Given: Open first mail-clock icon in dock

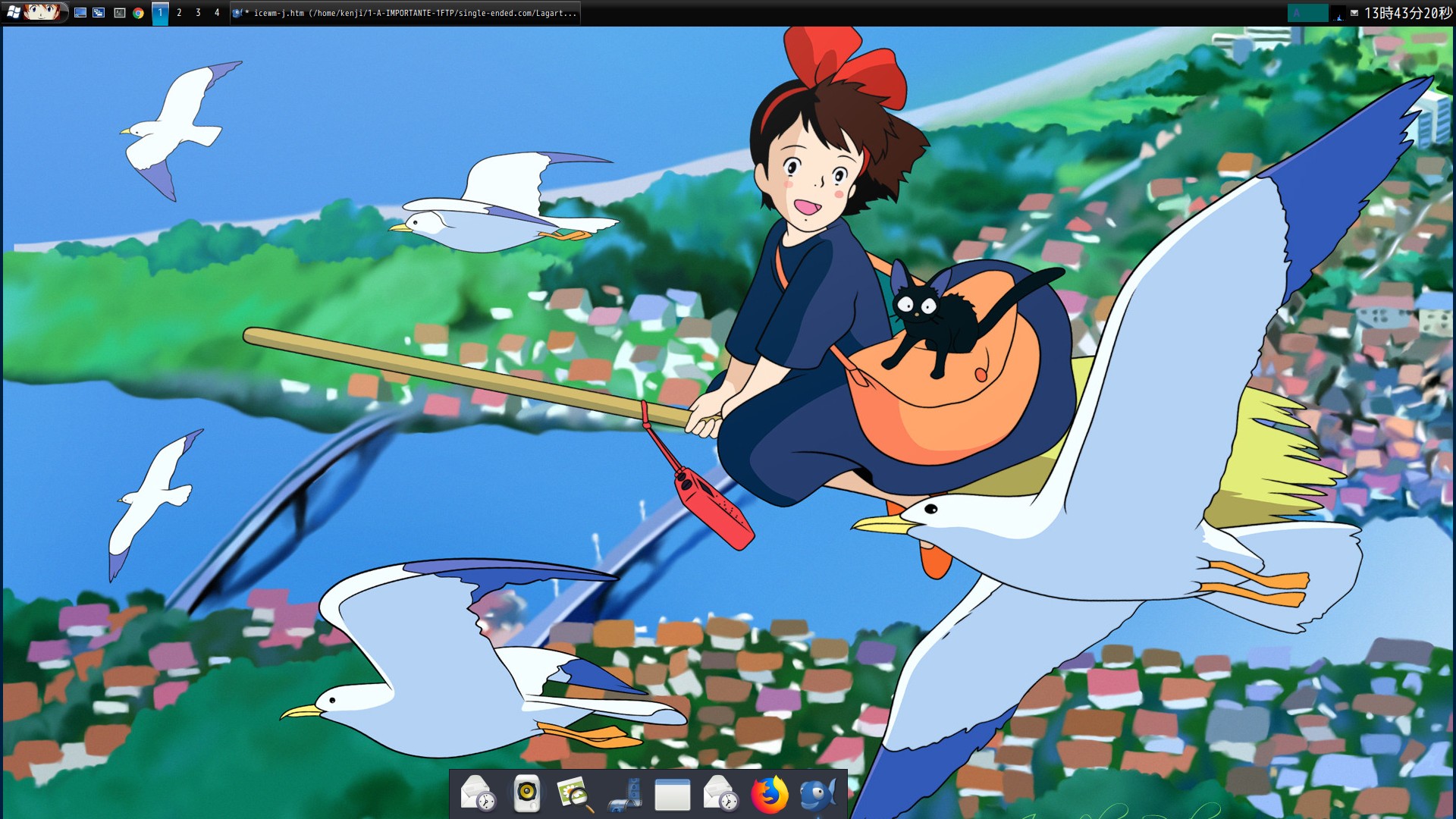Looking at the screenshot, I should pyautogui.click(x=478, y=794).
